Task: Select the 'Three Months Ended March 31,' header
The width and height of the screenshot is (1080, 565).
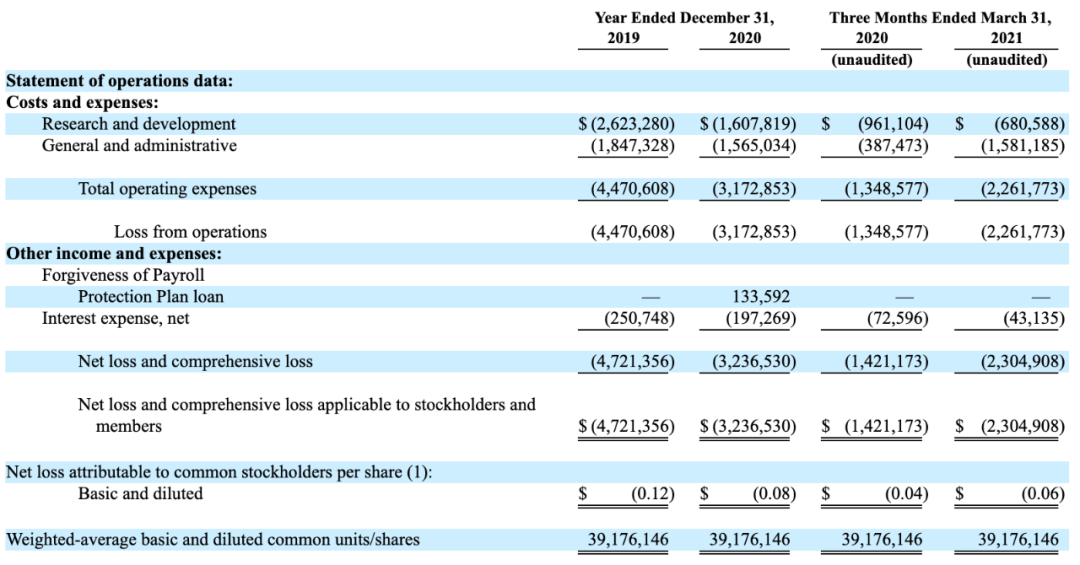Action: click(x=940, y=18)
